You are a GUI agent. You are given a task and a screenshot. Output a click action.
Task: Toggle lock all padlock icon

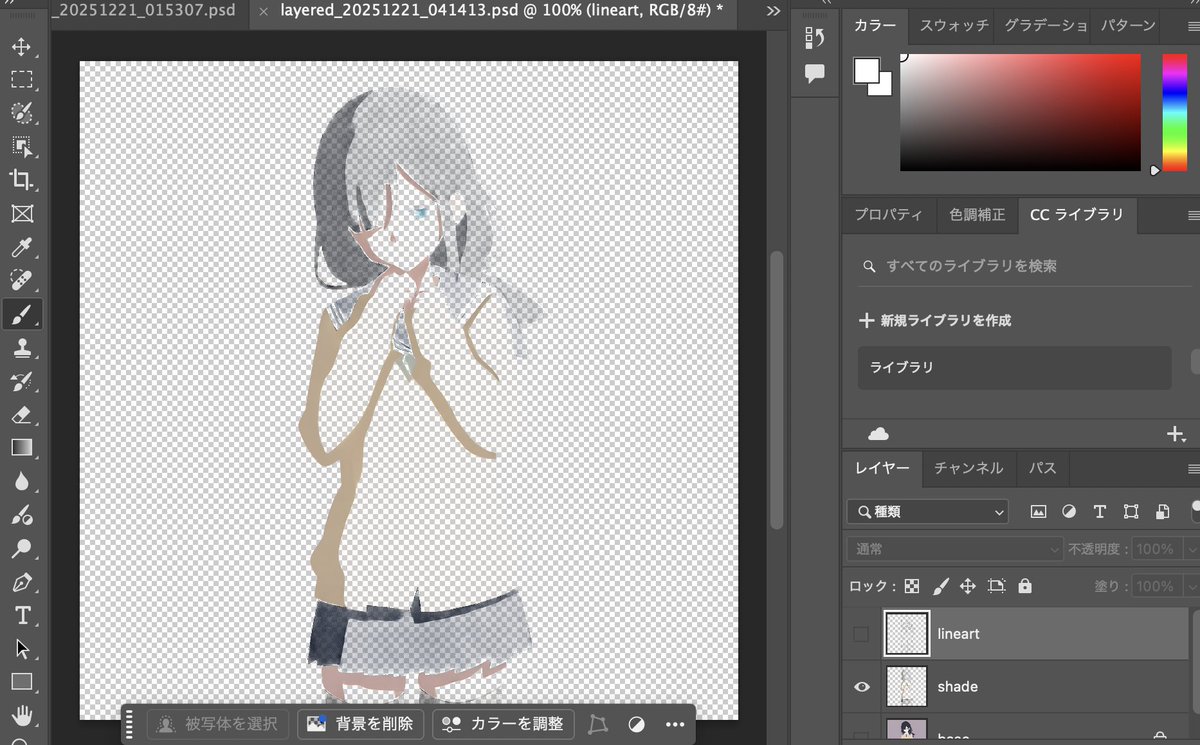(x=1024, y=586)
